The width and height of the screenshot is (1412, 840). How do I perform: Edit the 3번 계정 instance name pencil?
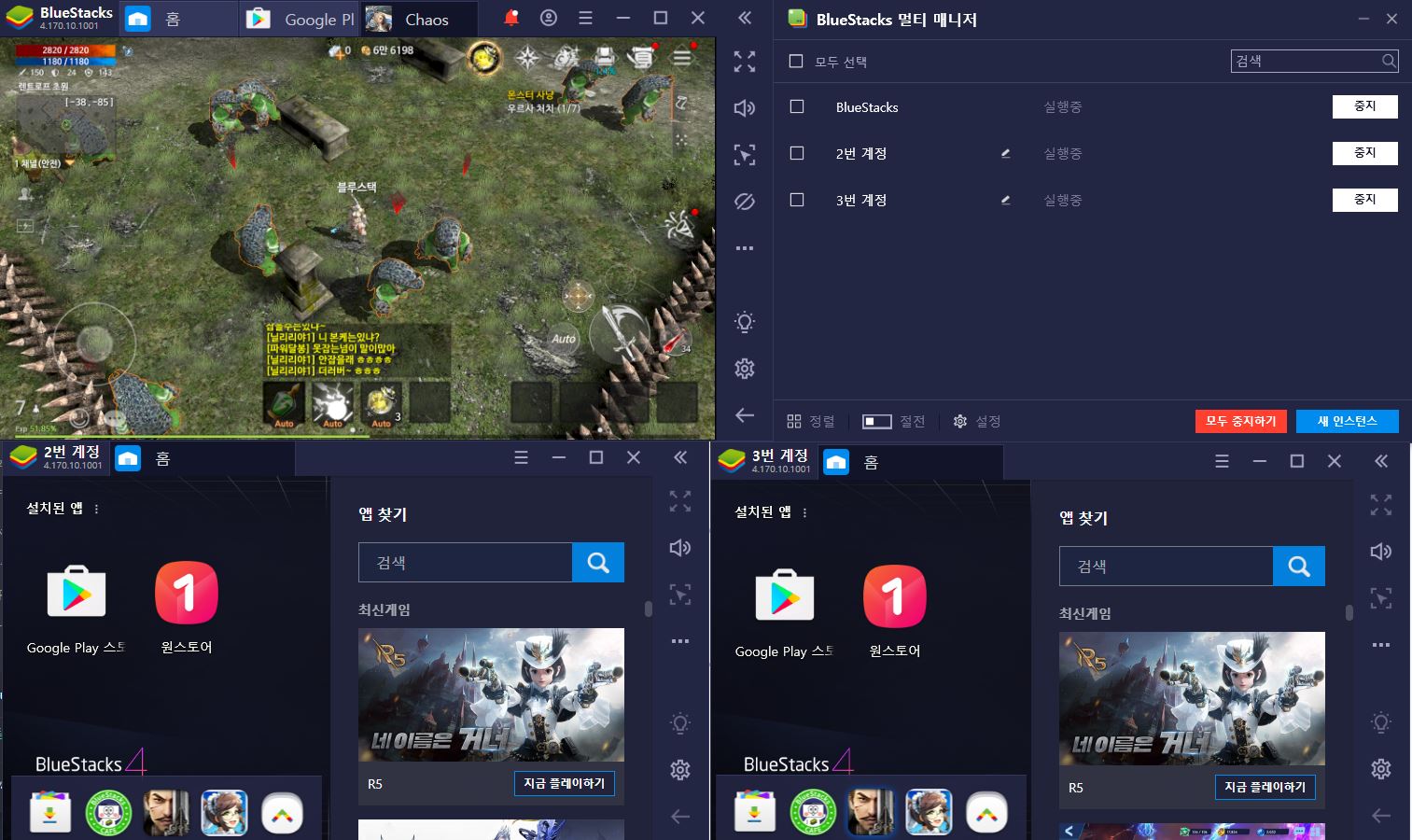[x=1005, y=200]
